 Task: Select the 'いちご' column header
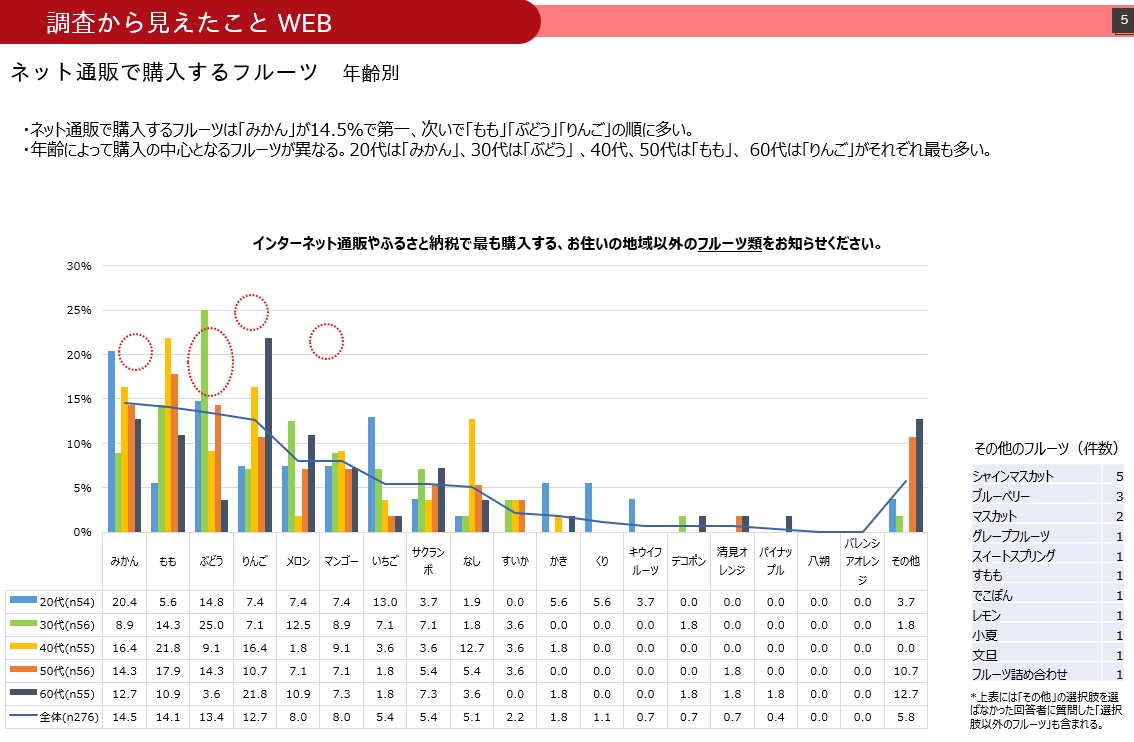pos(385,561)
